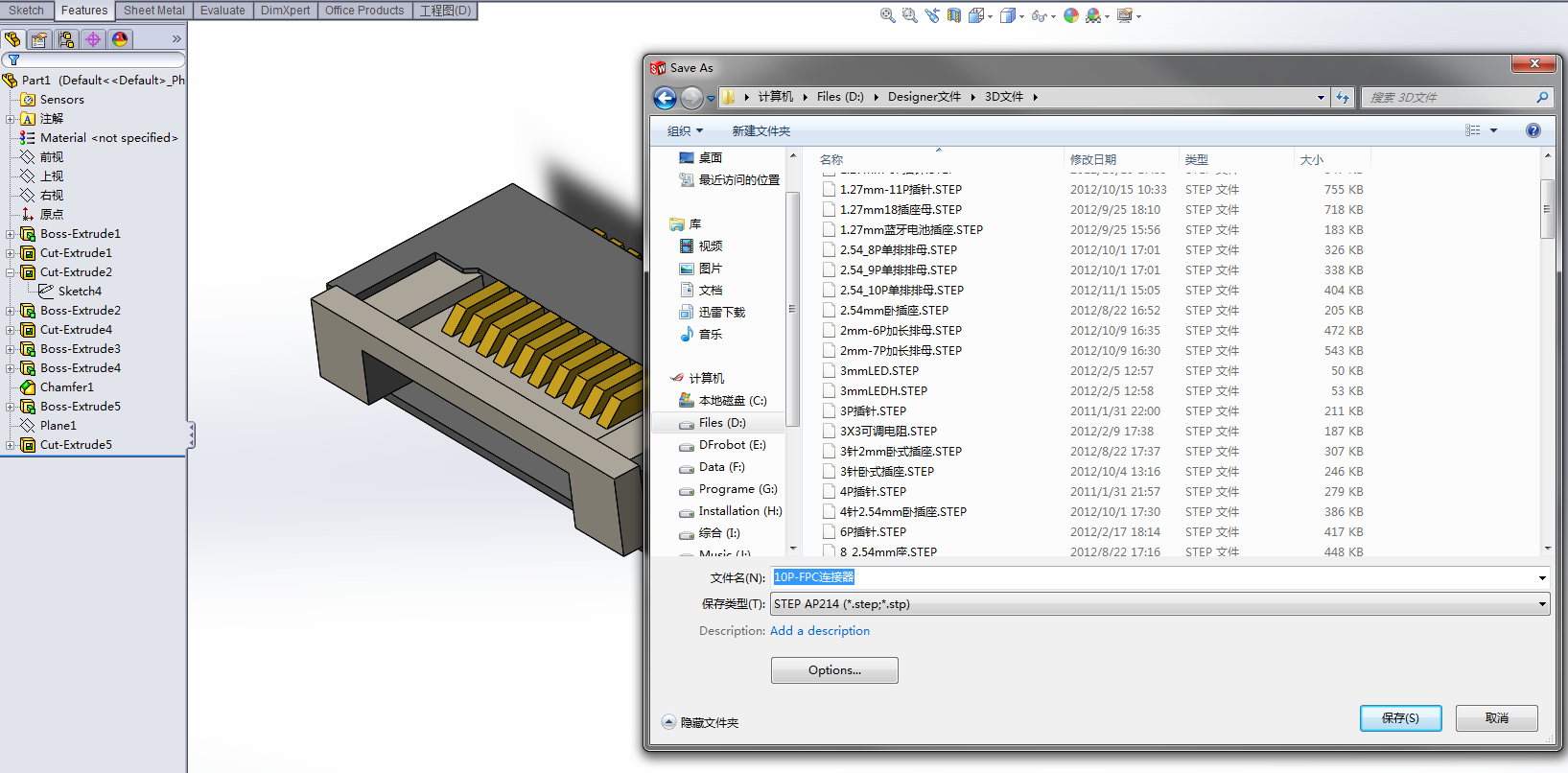1568x773 pixels.
Task: Select file 3mmLED.STEP
Action: (x=878, y=371)
